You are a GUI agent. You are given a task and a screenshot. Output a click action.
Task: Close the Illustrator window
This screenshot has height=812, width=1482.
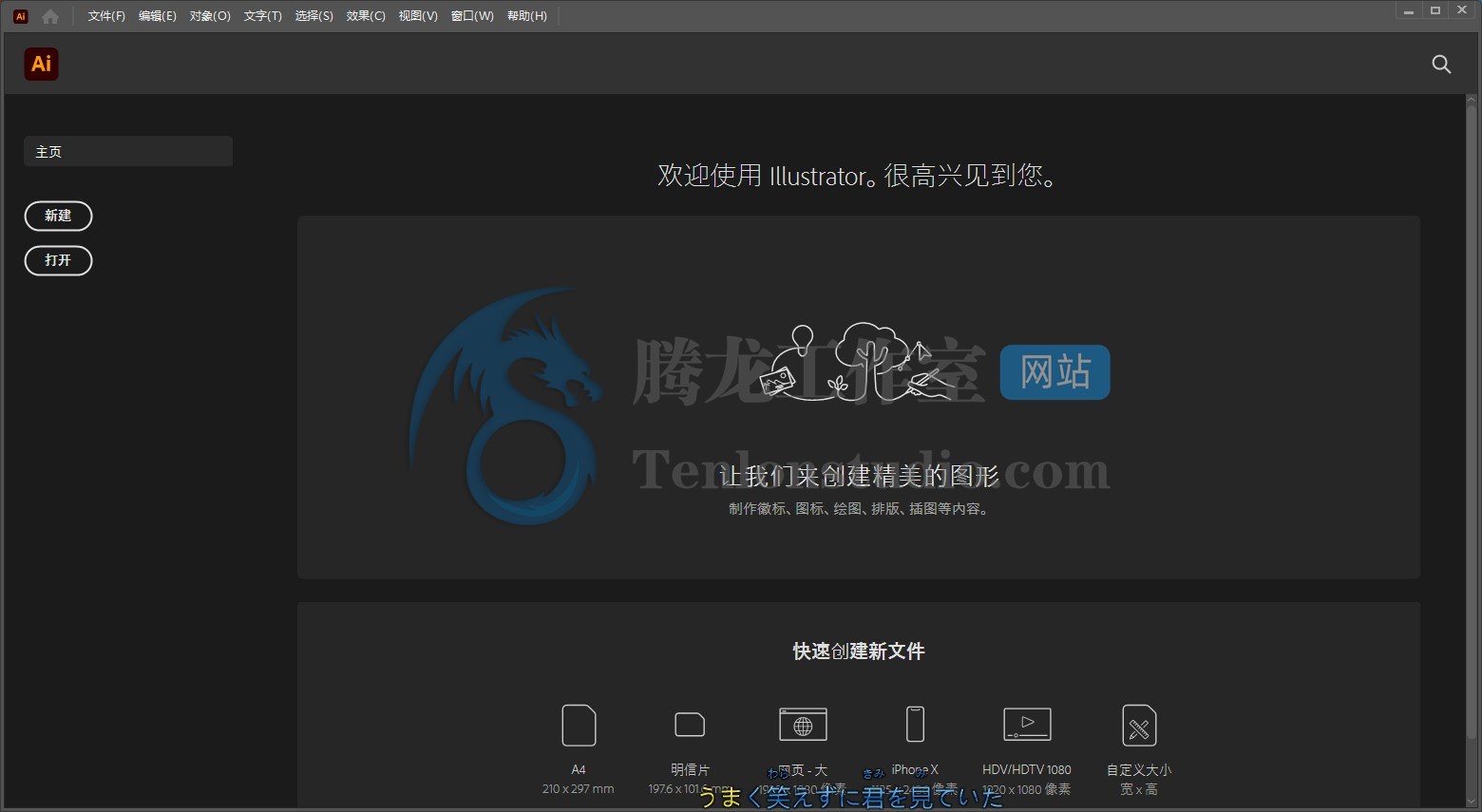click(1463, 11)
